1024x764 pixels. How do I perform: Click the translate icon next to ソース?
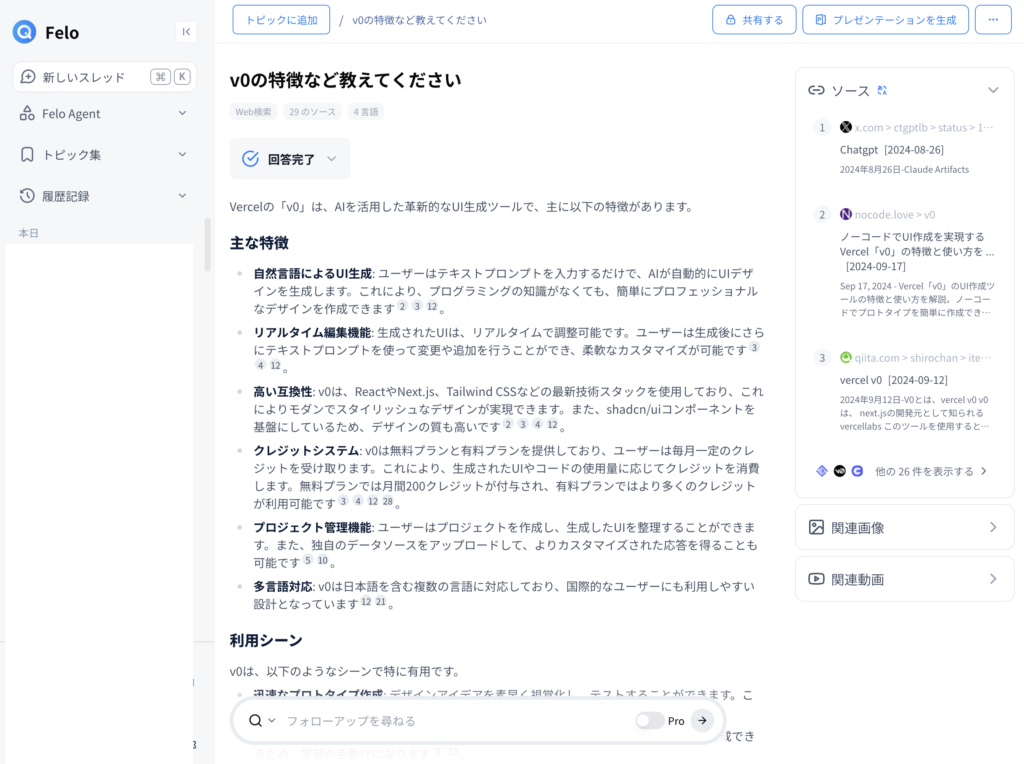[882, 90]
